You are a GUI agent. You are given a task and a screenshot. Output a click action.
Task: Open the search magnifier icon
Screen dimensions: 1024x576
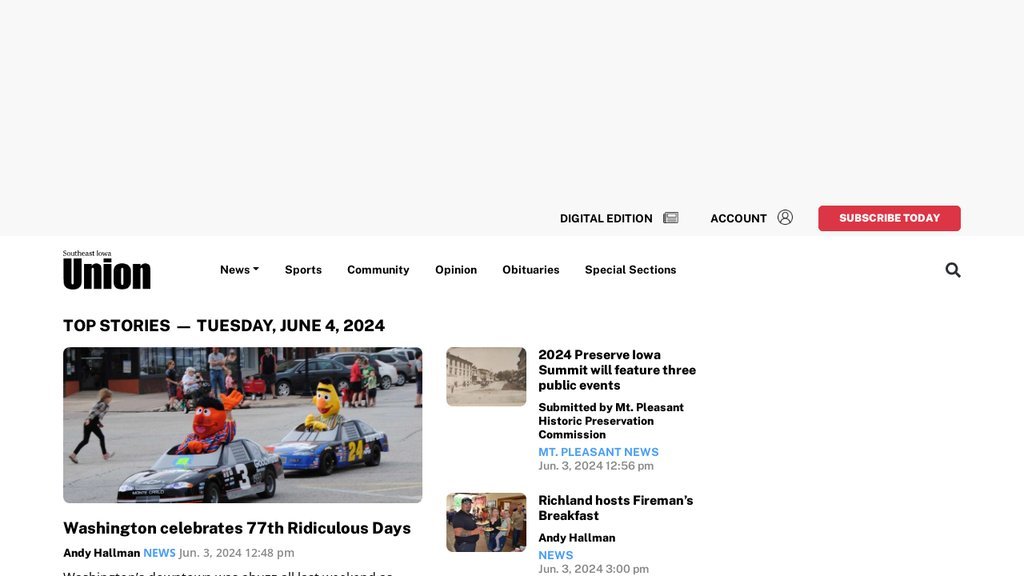click(x=953, y=270)
